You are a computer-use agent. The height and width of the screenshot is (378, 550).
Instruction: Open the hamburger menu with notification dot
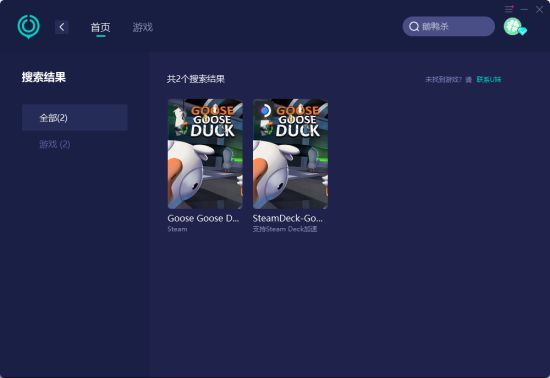509,9
